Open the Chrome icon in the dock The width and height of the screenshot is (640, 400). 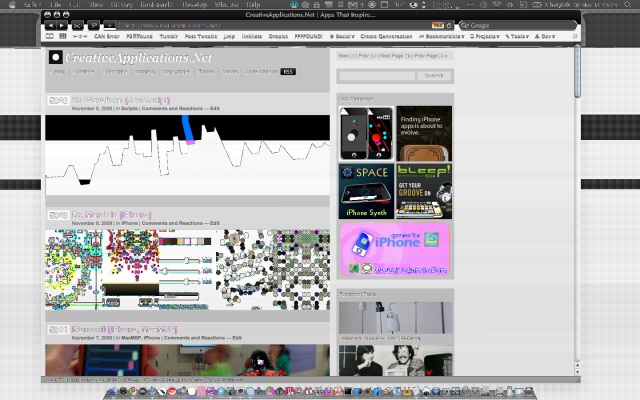[x=133, y=391]
